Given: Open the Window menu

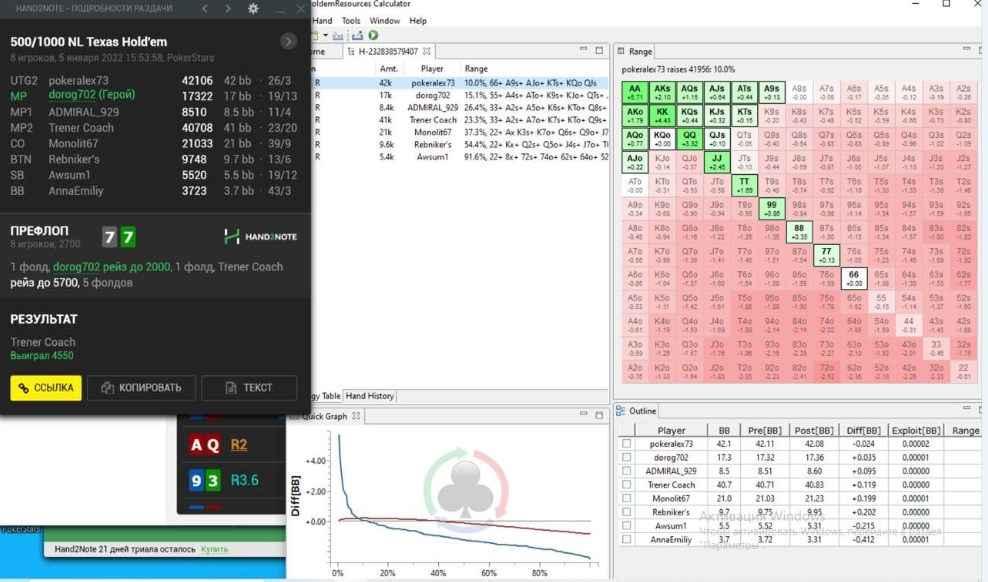Looking at the screenshot, I should pos(384,21).
